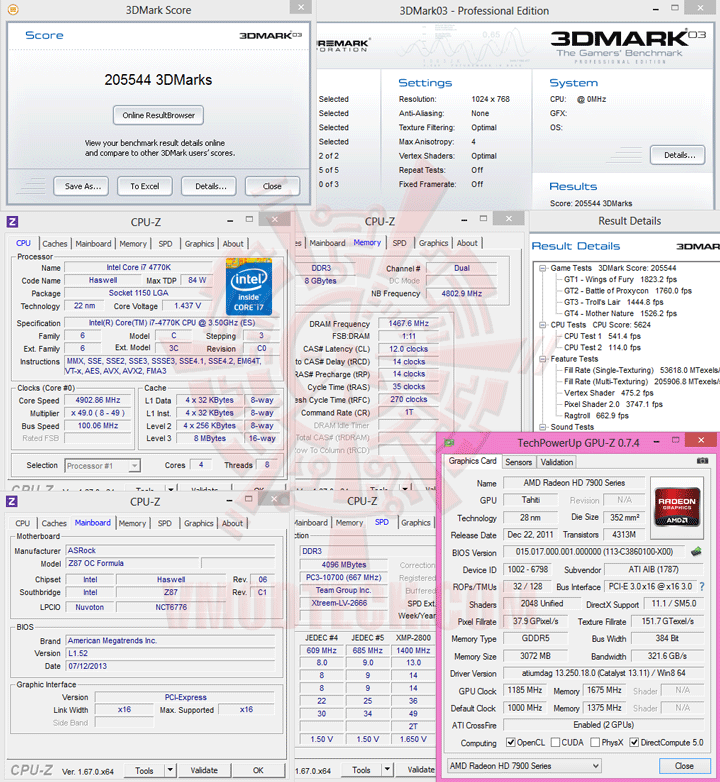The height and width of the screenshot is (782, 720).
Task: Open the Tools dropdown arrow in Mainboard CPU-Z
Action: (x=170, y=770)
